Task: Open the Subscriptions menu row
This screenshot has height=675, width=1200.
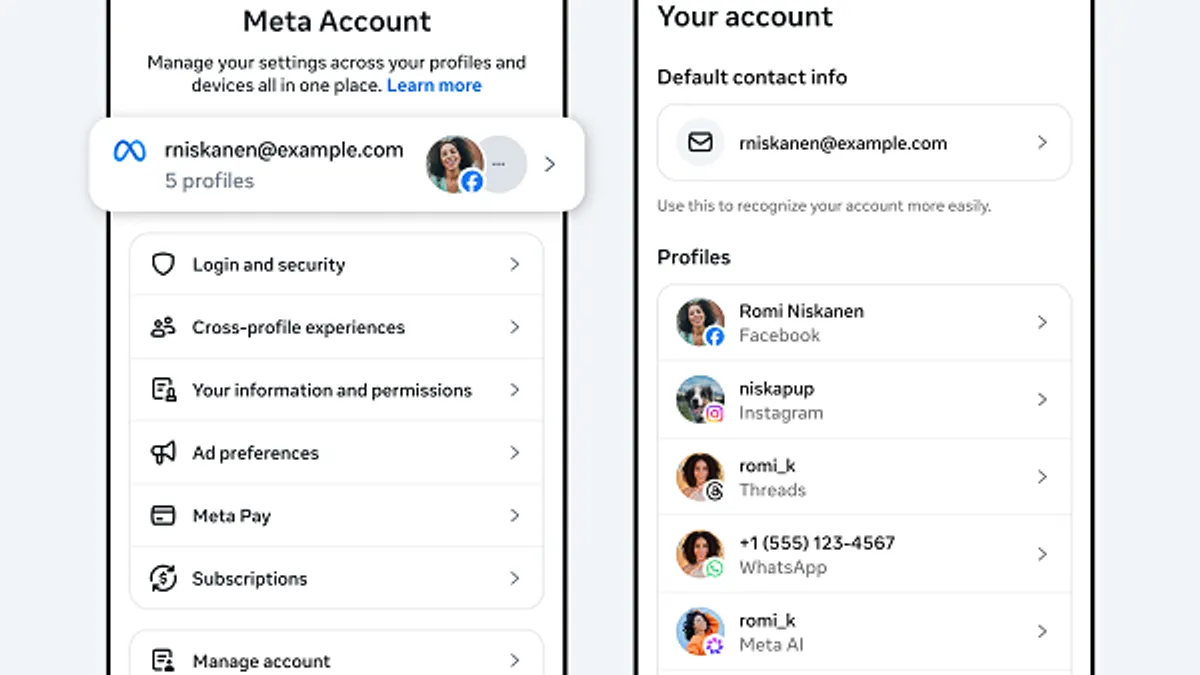Action: coord(336,578)
